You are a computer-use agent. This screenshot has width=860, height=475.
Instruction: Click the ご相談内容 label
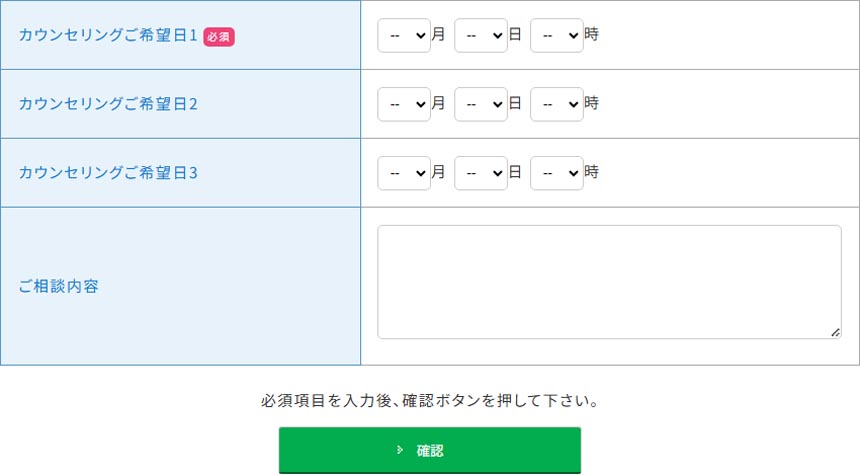(x=59, y=287)
